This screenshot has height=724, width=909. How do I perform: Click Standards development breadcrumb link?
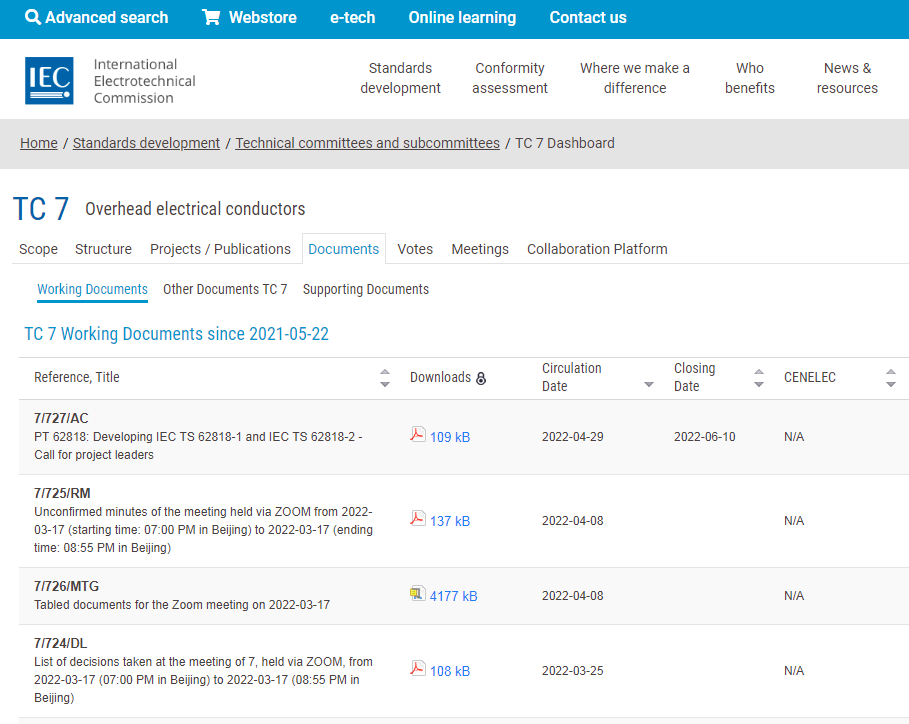(x=146, y=143)
